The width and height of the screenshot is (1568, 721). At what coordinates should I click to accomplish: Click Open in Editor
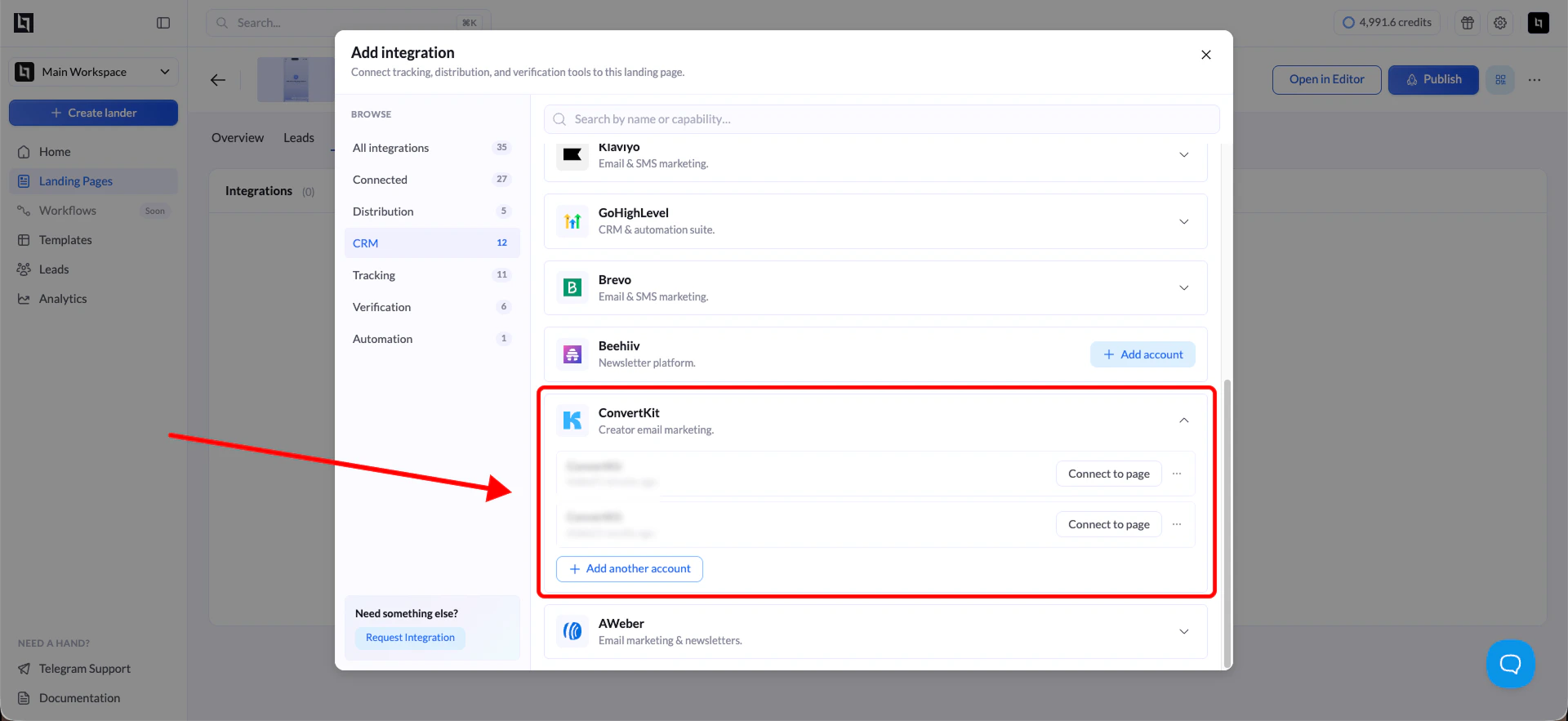point(1326,80)
